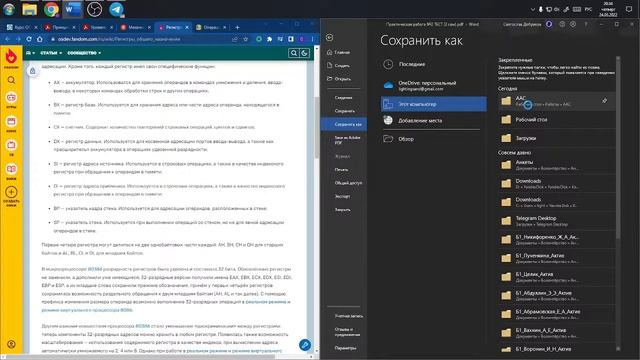Screen dimensions: 640x360
Task: Go back in Chrome browser
Action: 7,39
